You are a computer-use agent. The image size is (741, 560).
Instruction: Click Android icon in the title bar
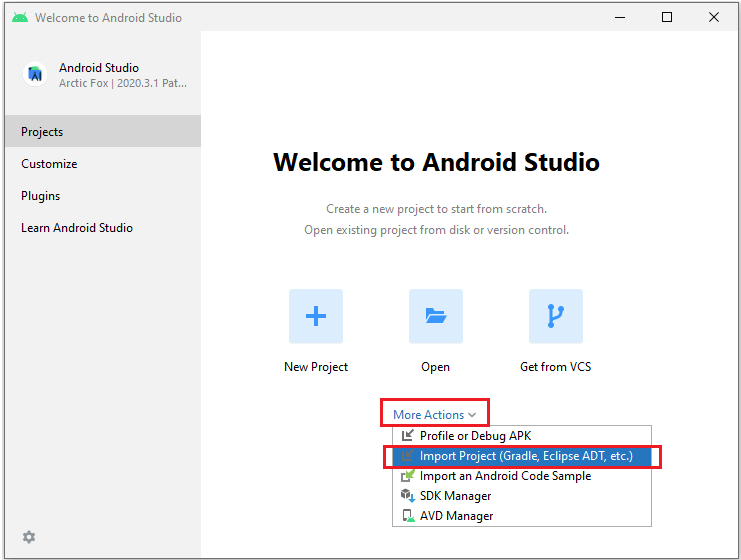coord(20,18)
